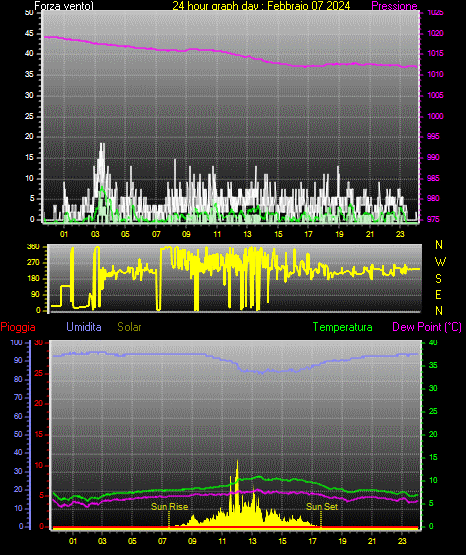This screenshot has width=466, height=555.
Task: Click the red '15' rain axis value
Action: coord(39,434)
